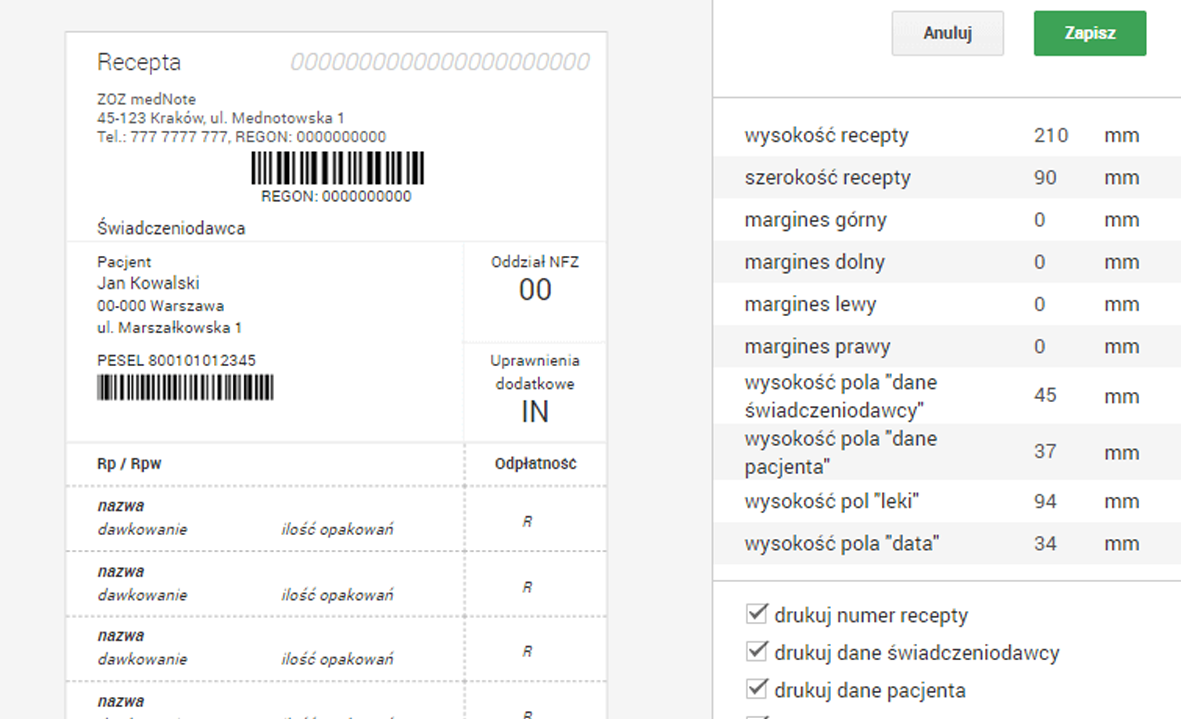The image size is (1181, 719).
Task: Edit the wysokość recepty value 210
Action: [x=1051, y=136]
